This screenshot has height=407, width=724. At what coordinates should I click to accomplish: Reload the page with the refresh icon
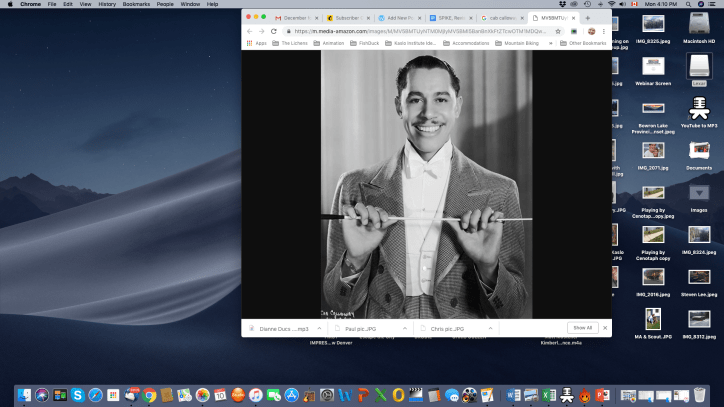(x=274, y=31)
